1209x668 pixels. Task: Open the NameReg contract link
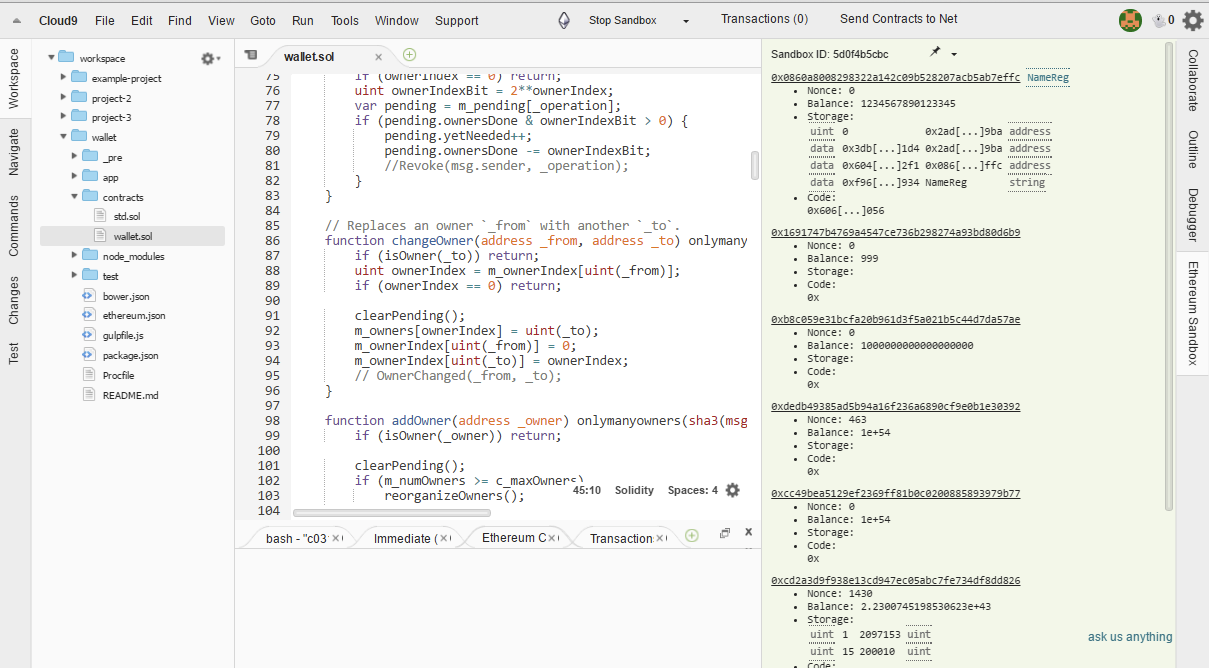(1048, 77)
